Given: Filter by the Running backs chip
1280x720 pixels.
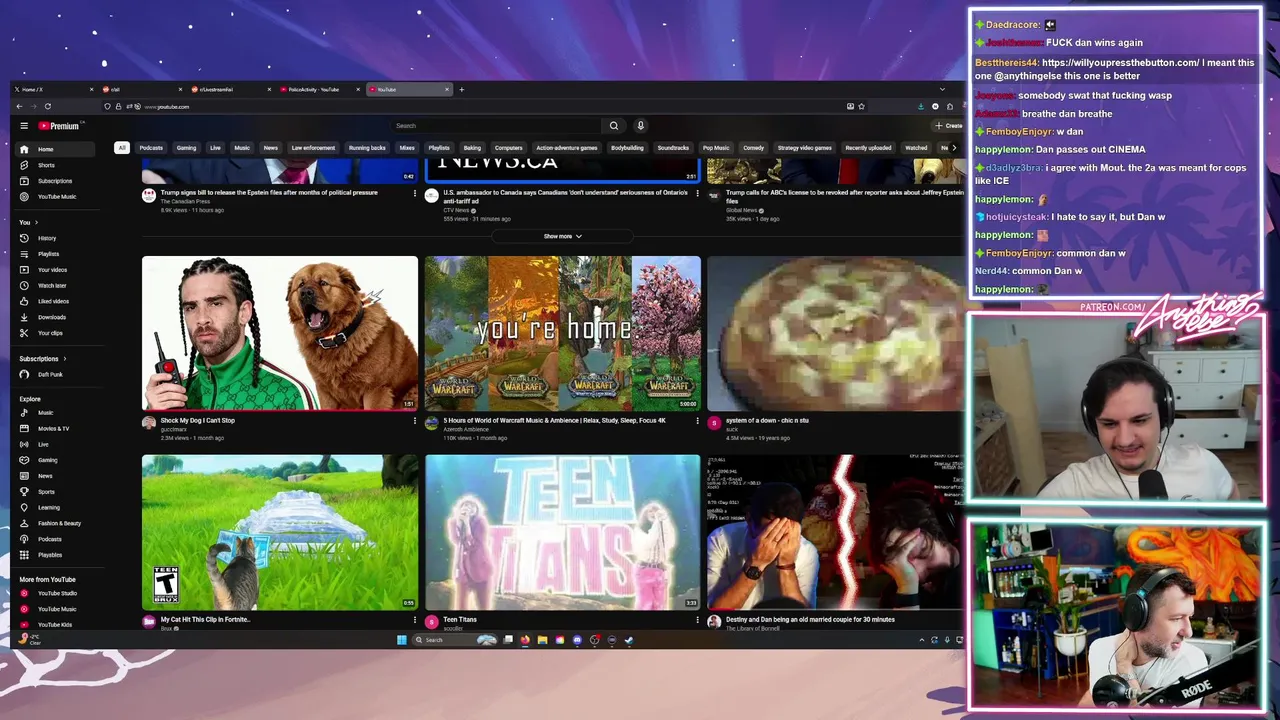Looking at the screenshot, I should 367,148.
